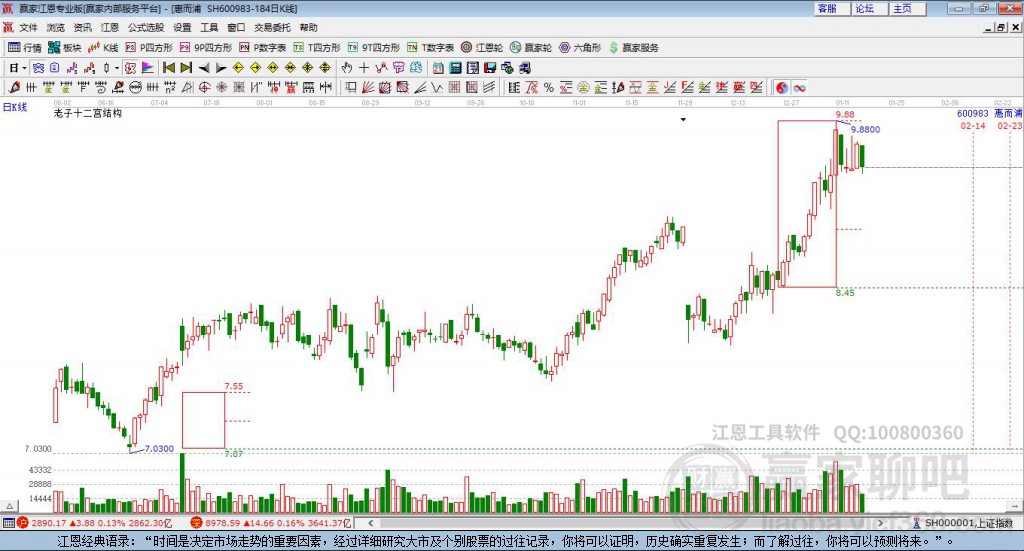Expand the candlestick style dropdown arrow
Screen dimensions: 1024x551
pyautogui.click(x=117, y=67)
